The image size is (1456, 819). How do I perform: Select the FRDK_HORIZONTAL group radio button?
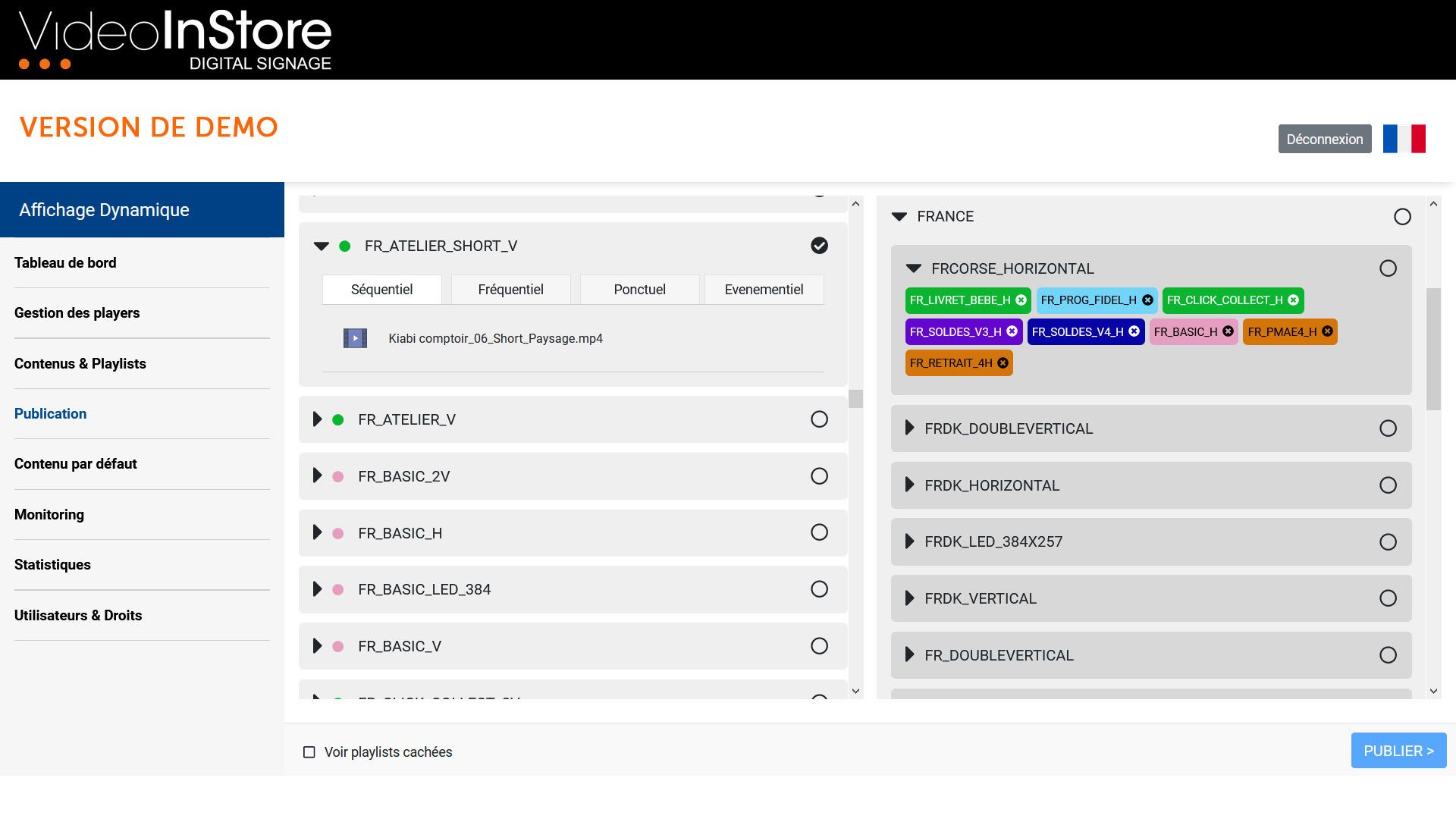[1388, 485]
